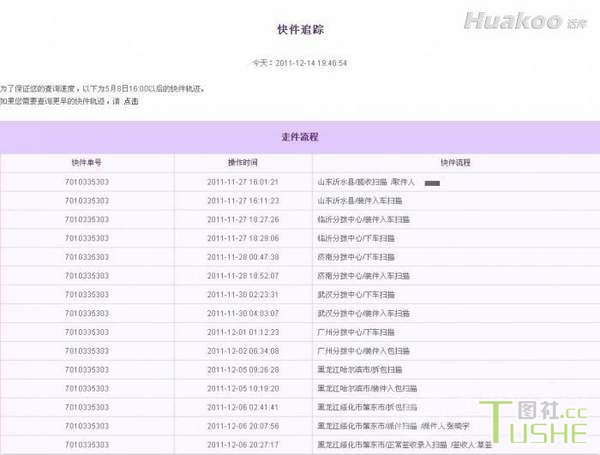Click timestamp 2011-11-30 02:23:31
Screen dimensions: 600x455
[242, 294]
